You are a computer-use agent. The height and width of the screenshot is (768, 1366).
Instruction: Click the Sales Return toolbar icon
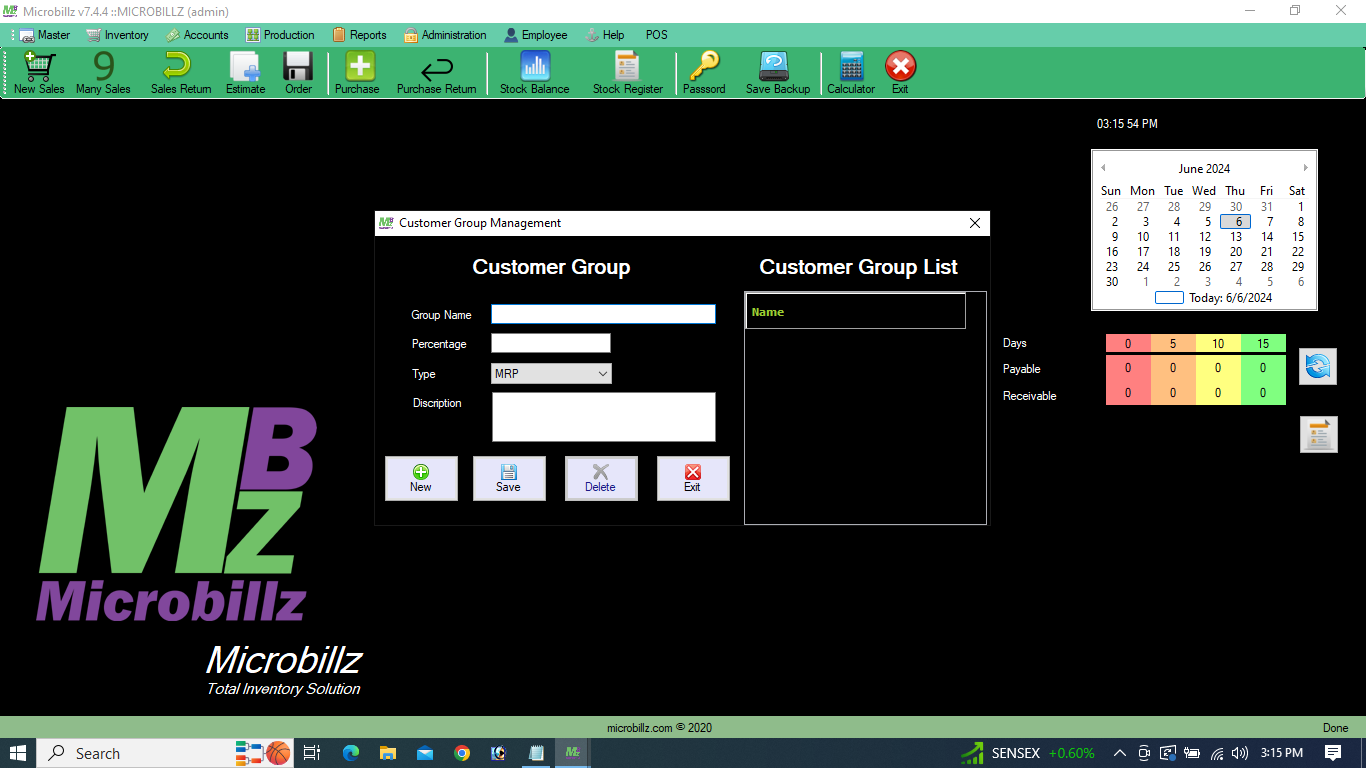click(x=180, y=72)
